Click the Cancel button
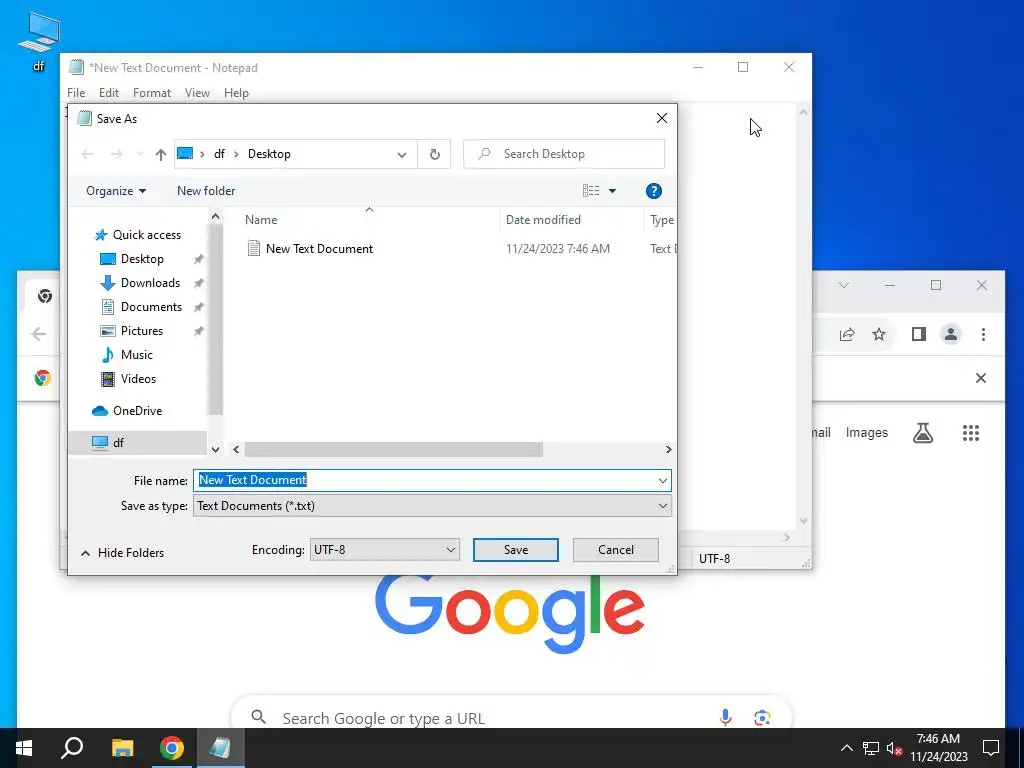 coord(615,550)
